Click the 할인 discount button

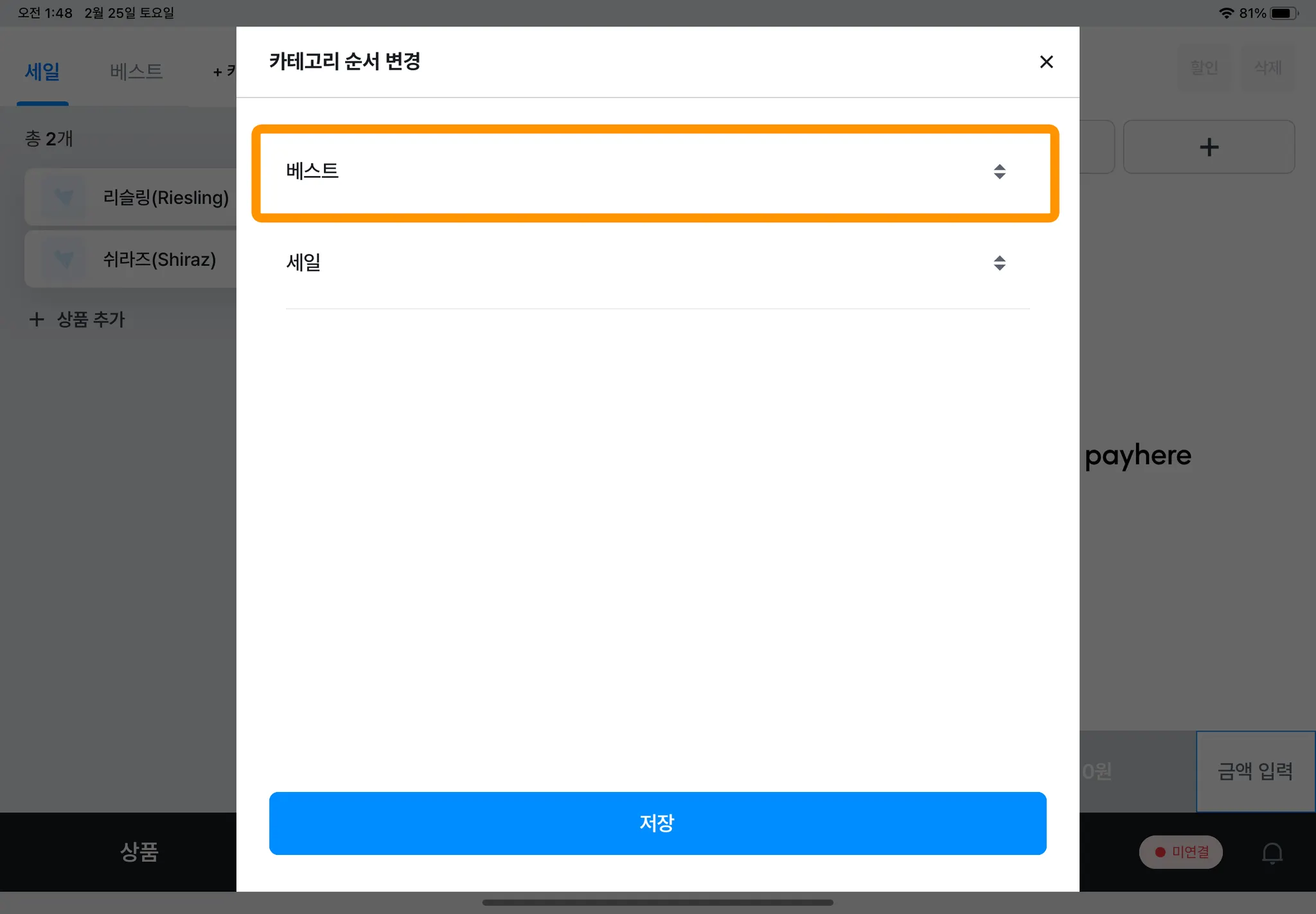[1204, 67]
